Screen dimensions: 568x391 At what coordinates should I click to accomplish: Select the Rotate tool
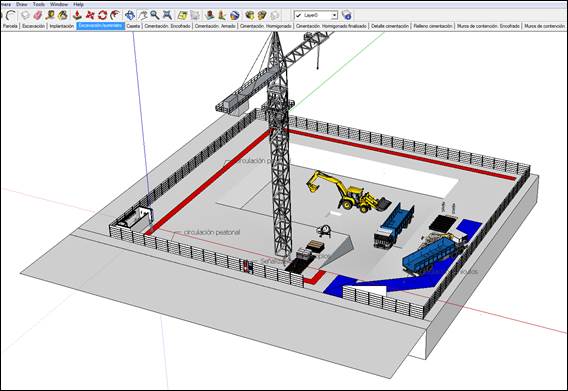103,15
